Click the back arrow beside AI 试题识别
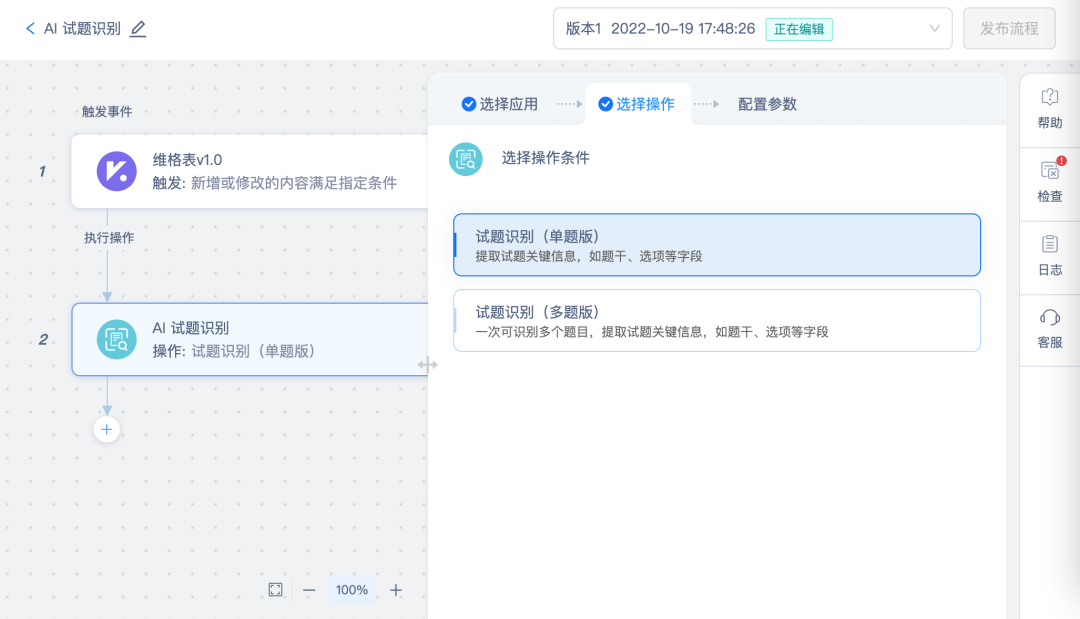This screenshot has width=1080, height=619. (30, 29)
